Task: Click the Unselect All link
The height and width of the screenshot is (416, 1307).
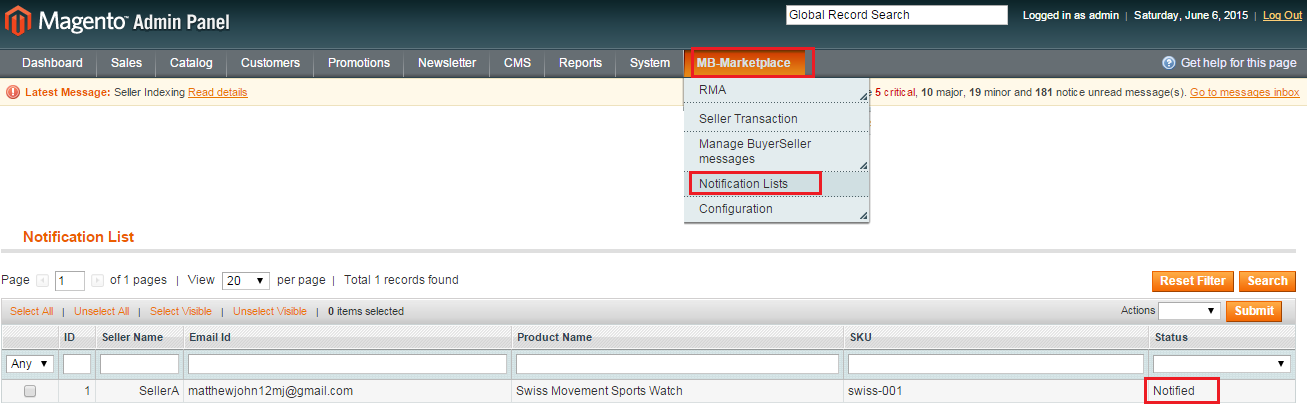Action: coord(101,311)
